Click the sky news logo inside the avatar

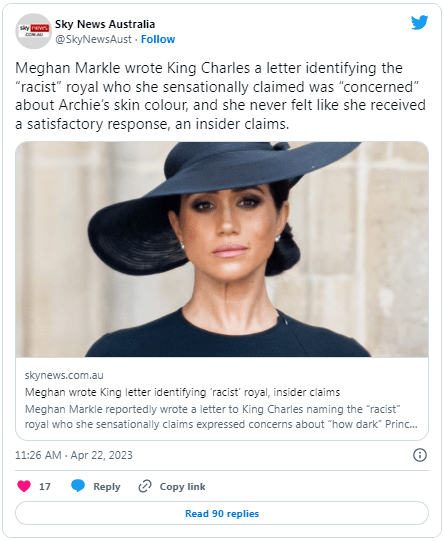pos(33,30)
